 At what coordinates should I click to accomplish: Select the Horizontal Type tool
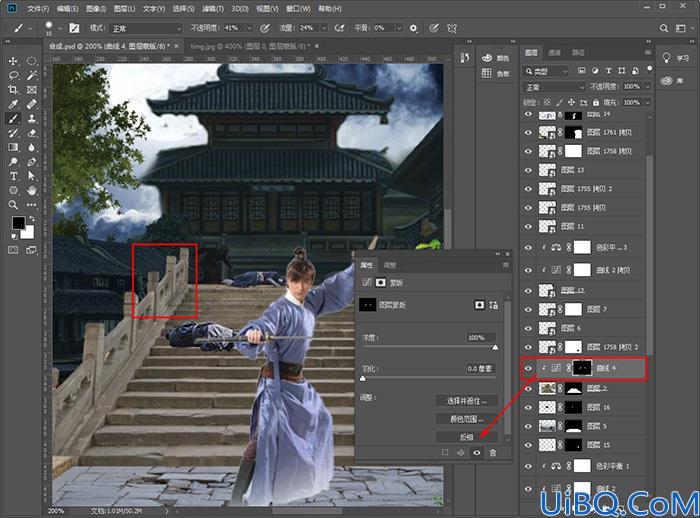point(13,176)
